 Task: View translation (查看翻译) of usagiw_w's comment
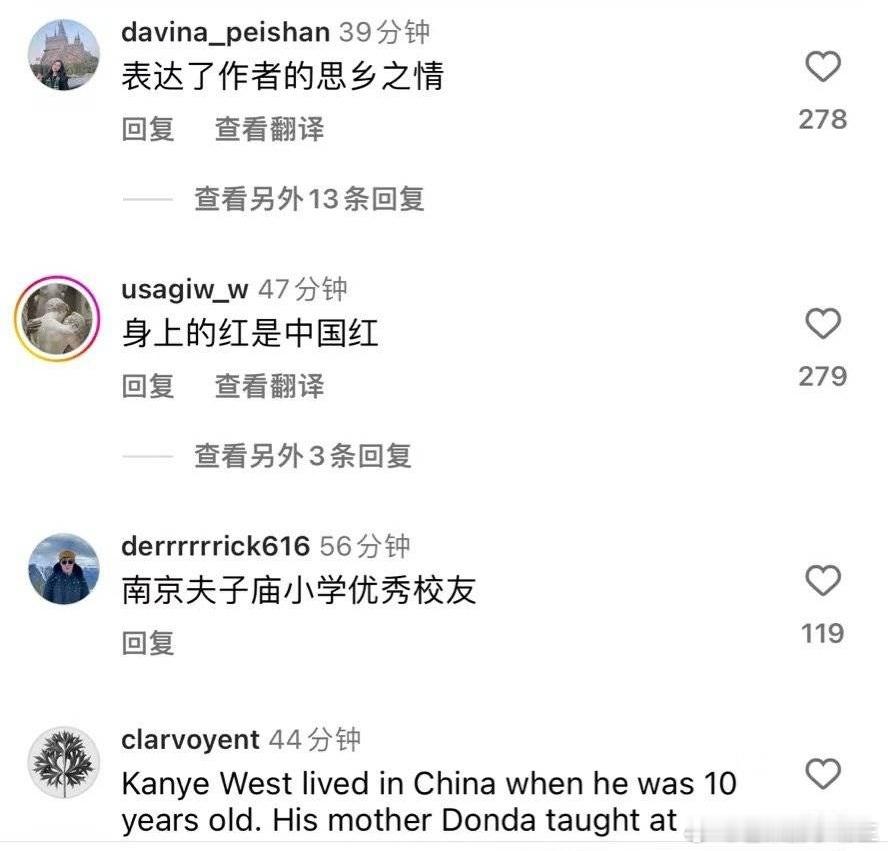270,386
